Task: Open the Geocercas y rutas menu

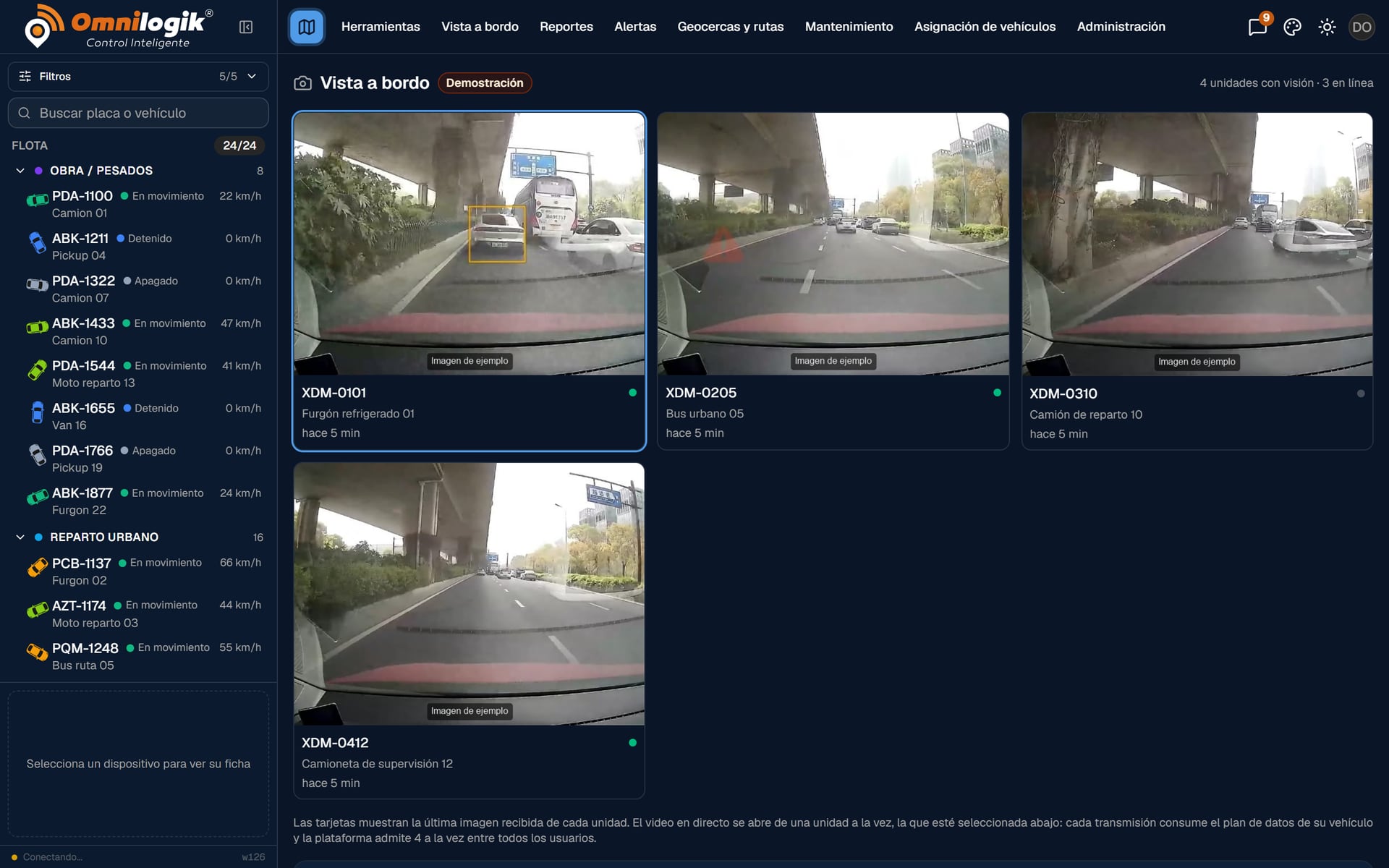Action: click(x=731, y=27)
